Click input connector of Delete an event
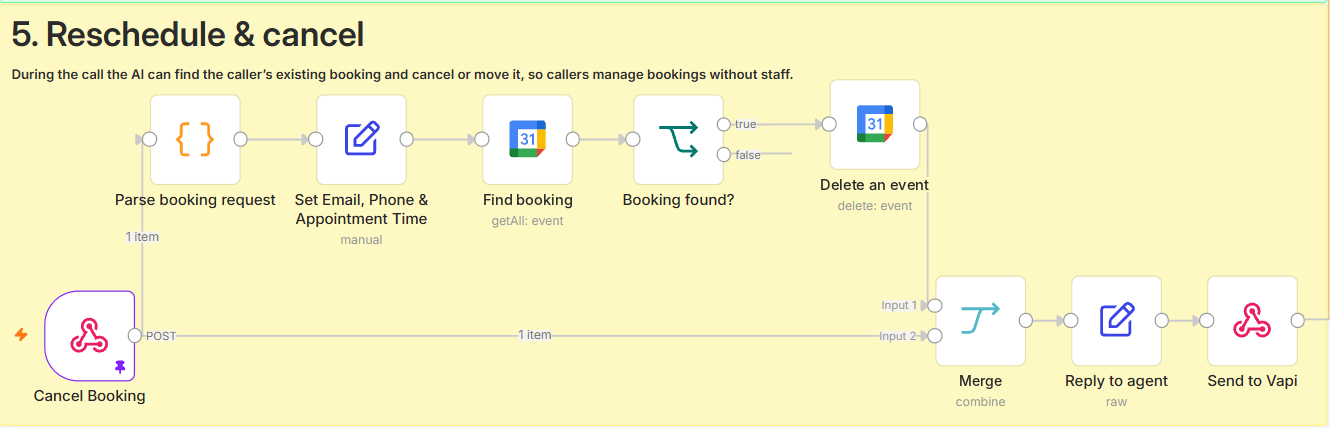 pos(829,124)
